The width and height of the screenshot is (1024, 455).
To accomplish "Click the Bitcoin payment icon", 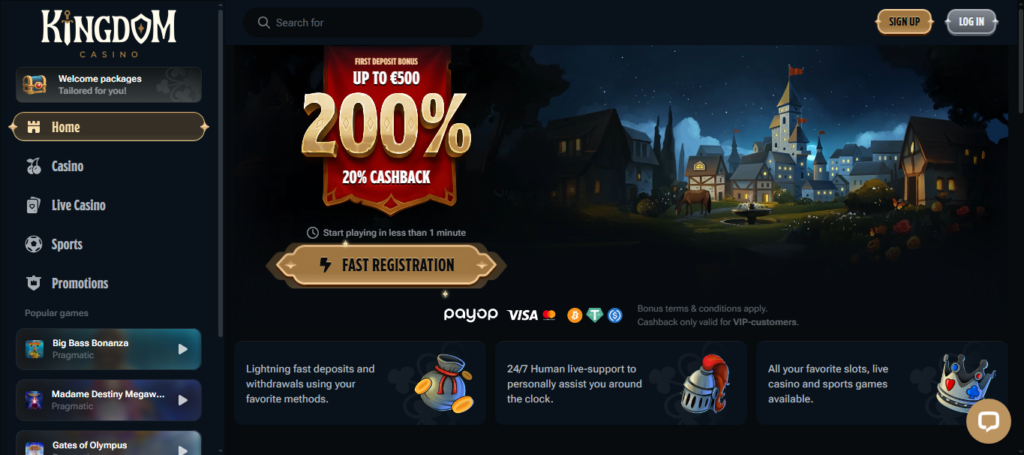I will pyautogui.click(x=575, y=315).
